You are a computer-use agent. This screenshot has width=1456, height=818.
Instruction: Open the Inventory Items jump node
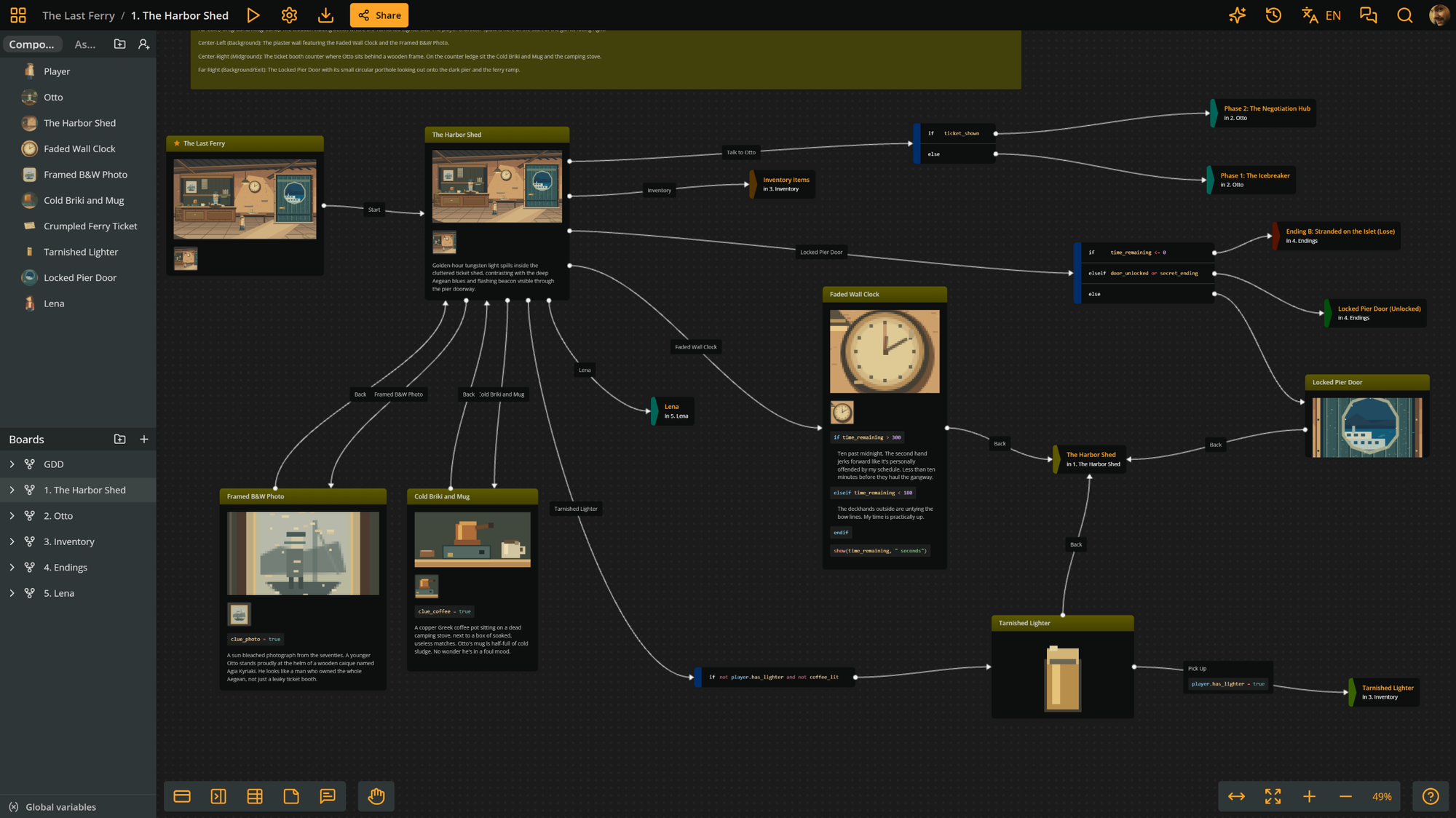pos(783,184)
